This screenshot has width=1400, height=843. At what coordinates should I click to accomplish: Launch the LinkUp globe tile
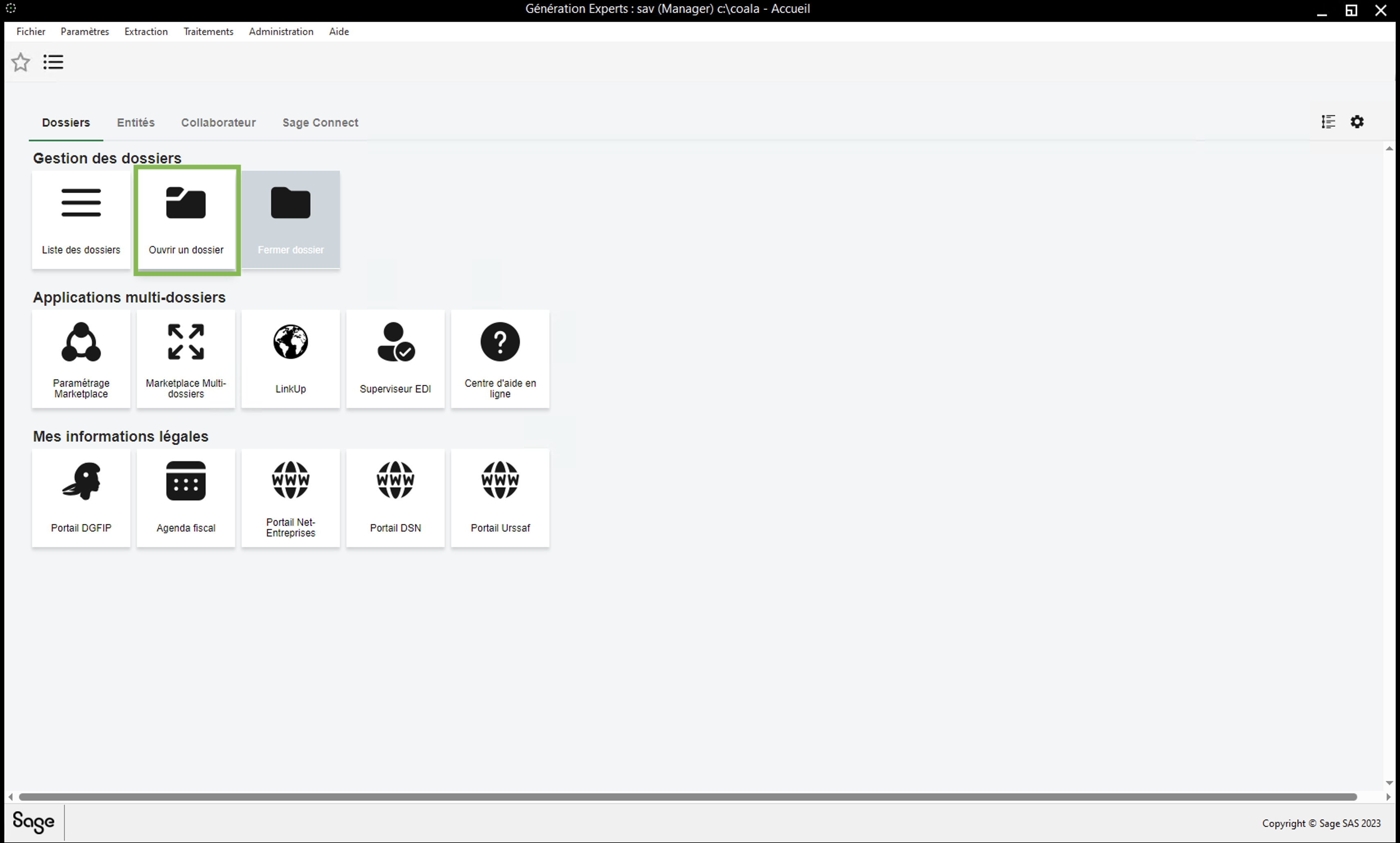[290, 358]
